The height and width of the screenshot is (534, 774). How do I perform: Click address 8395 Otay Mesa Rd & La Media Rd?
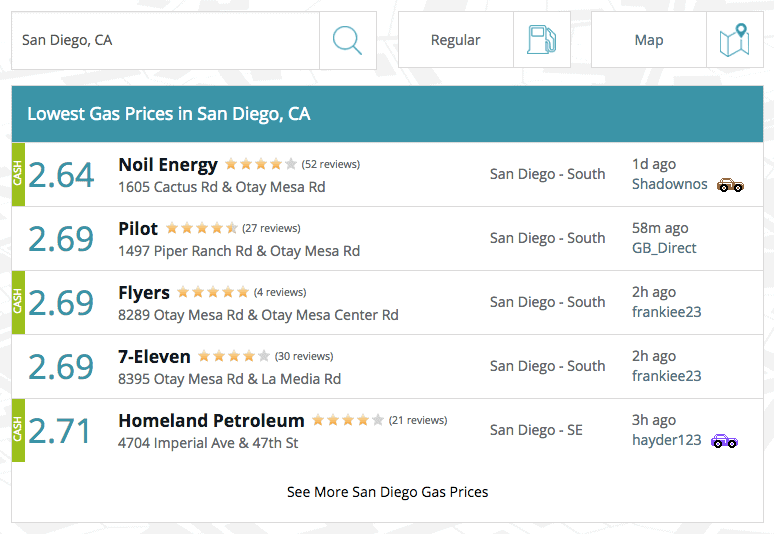pos(230,379)
